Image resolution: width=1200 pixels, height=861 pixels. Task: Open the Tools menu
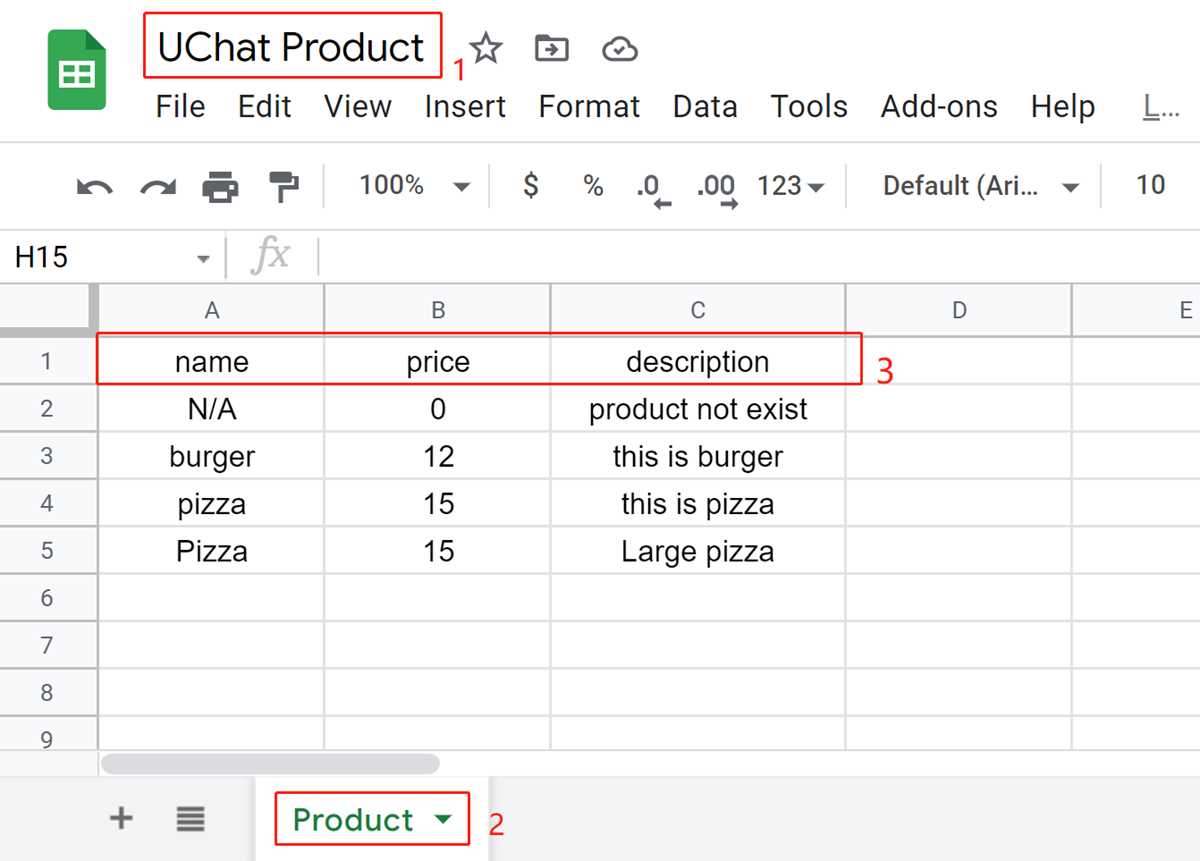click(809, 107)
